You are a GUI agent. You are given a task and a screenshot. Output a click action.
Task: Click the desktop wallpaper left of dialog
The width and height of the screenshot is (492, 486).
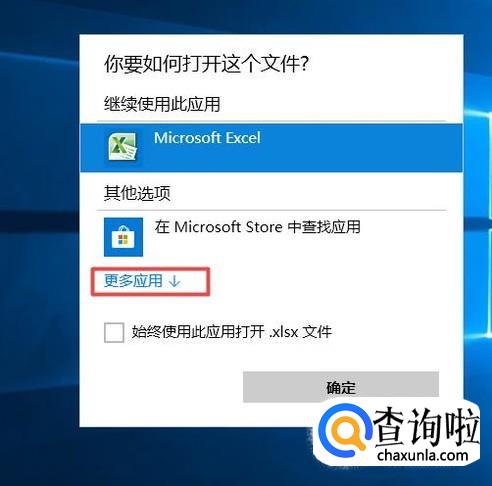tap(39, 233)
